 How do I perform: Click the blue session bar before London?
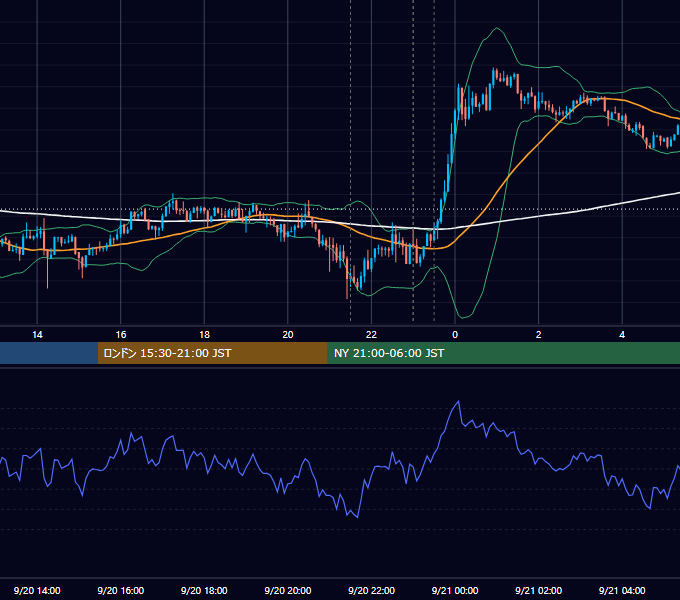pos(49,353)
